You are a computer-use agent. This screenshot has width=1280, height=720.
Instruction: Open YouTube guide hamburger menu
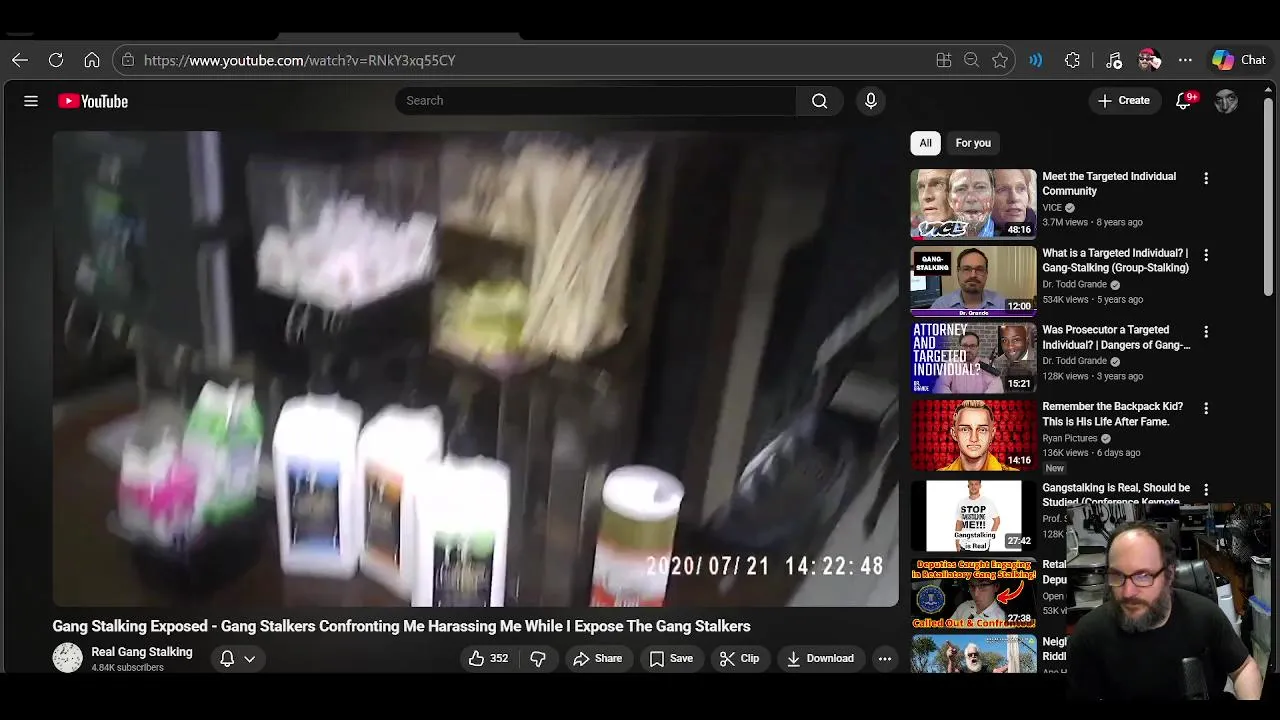(31, 101)
